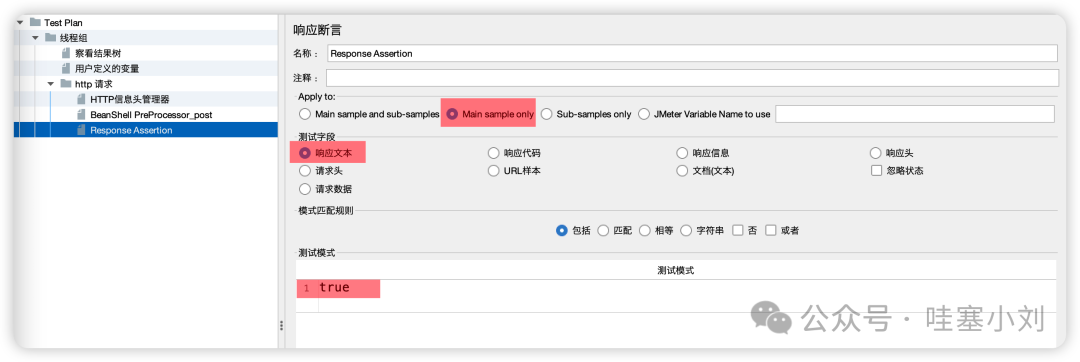
Task: Click the BeanShell PreProcessor_post file icon
Action: coord(81,115)
